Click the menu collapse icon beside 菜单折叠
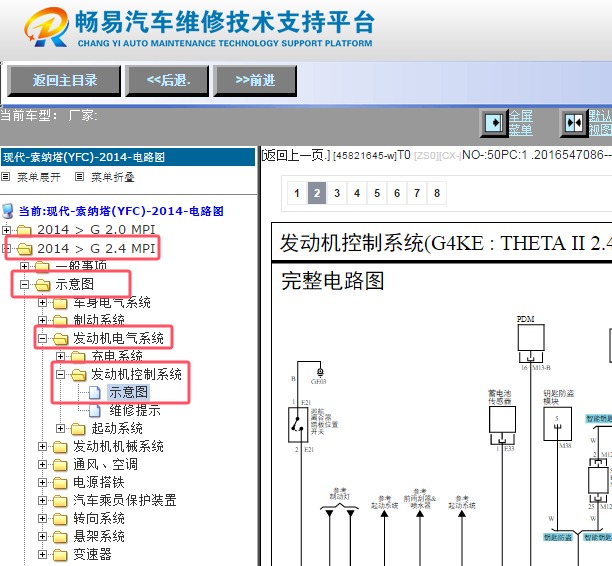Viewport: 612px width, 566px height. (x=79, y=177)
